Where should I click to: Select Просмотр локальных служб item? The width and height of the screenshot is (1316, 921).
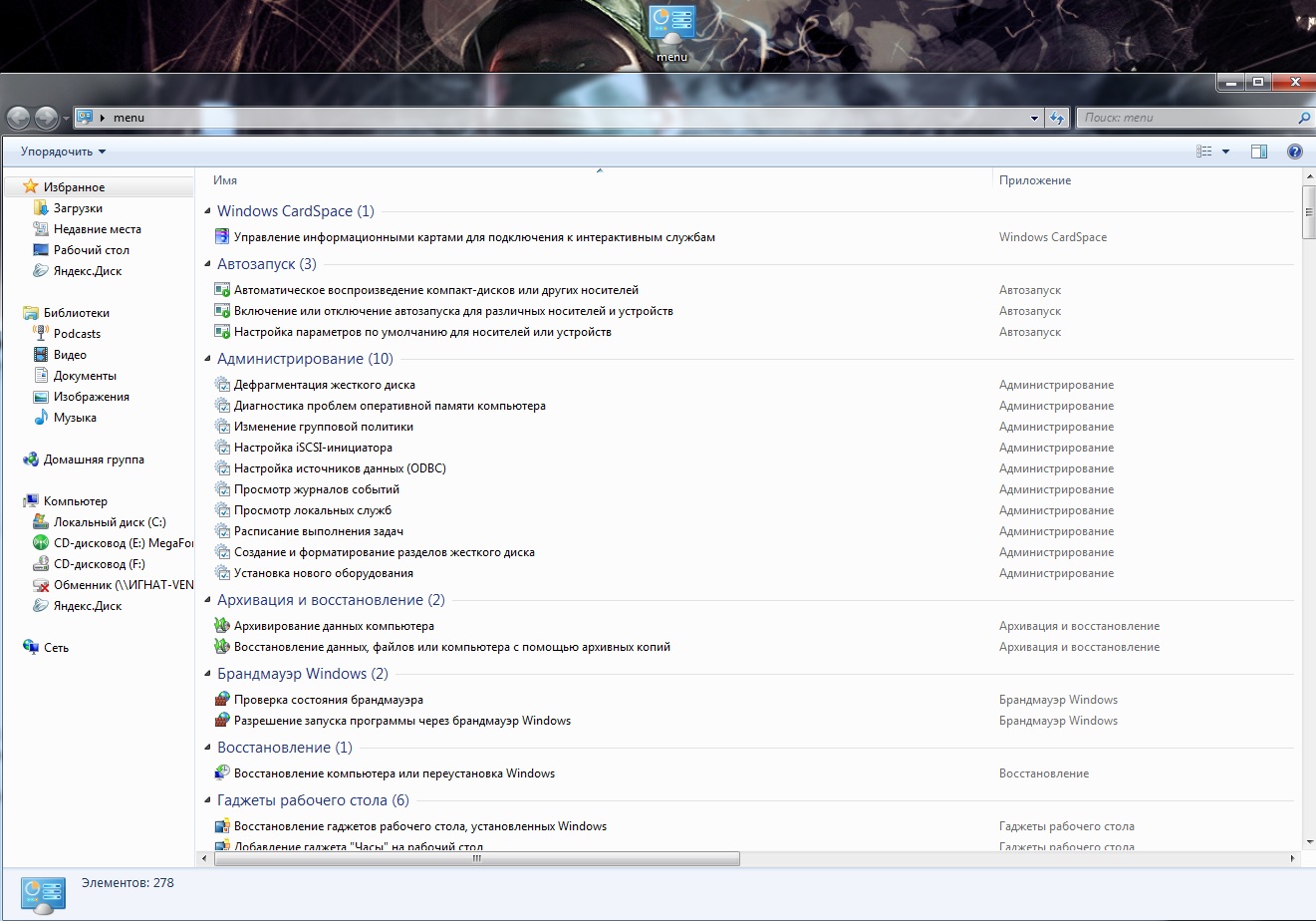click(x=313, y=510)
